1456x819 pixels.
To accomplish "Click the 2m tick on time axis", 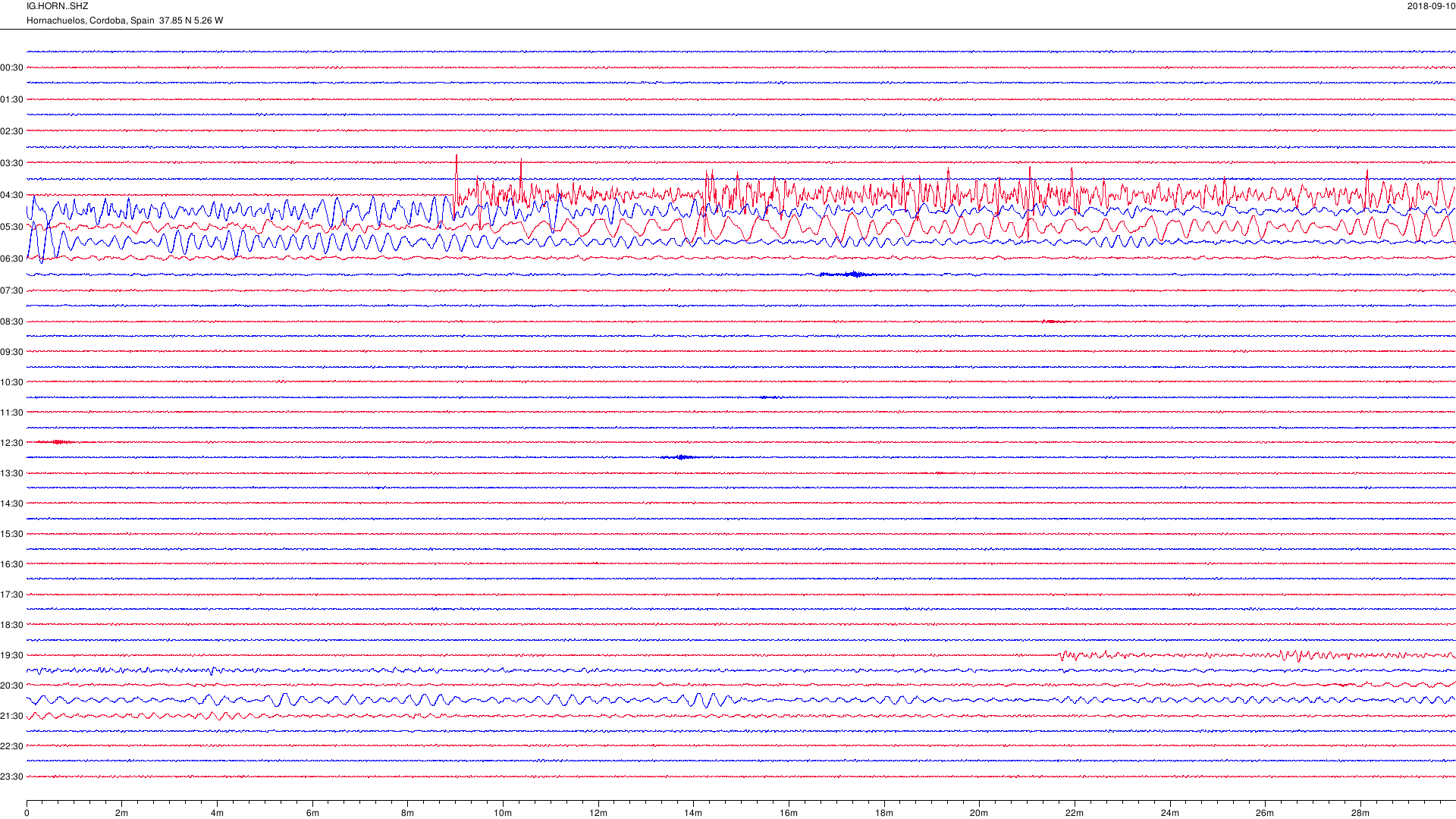I will tap(122, 813).
